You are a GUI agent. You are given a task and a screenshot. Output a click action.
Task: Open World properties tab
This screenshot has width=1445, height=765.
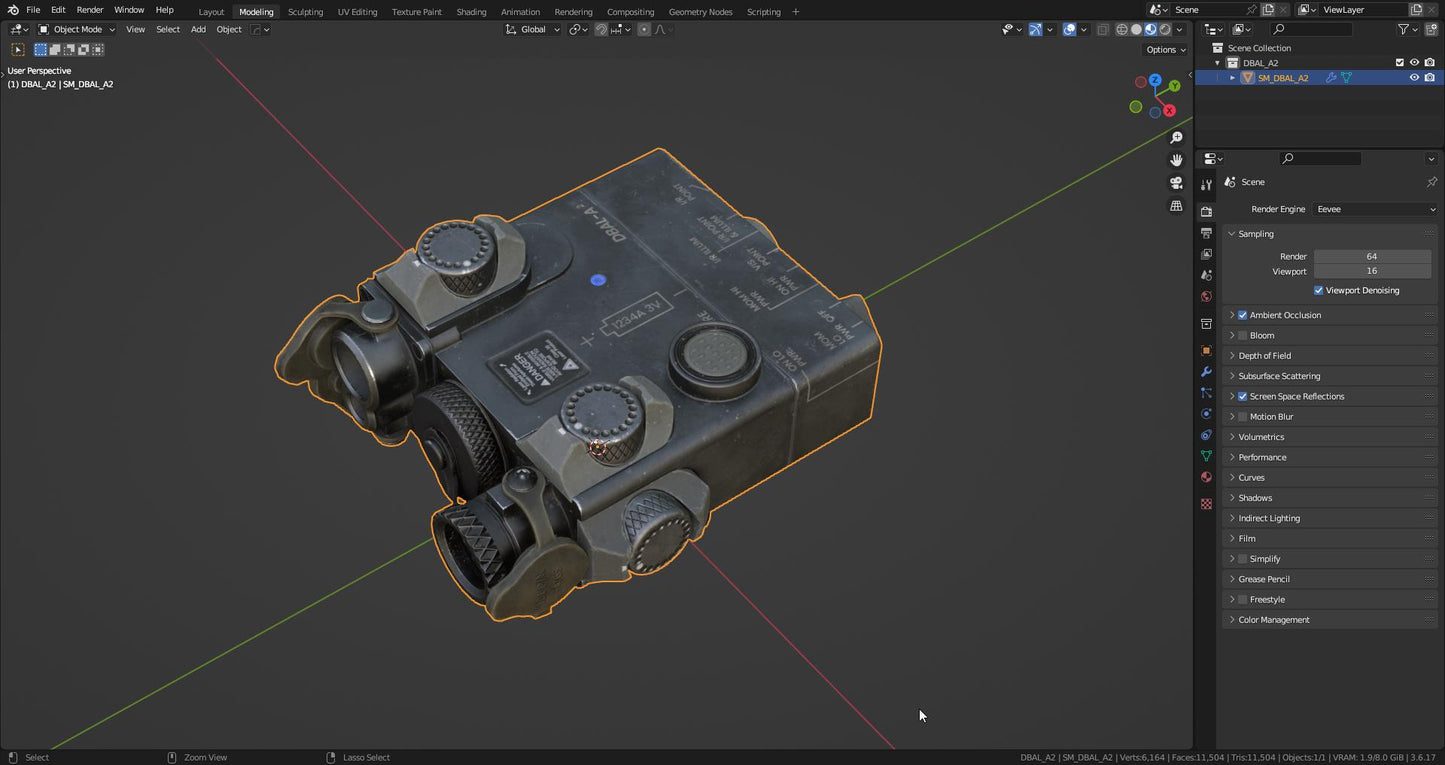[1206, 296]
